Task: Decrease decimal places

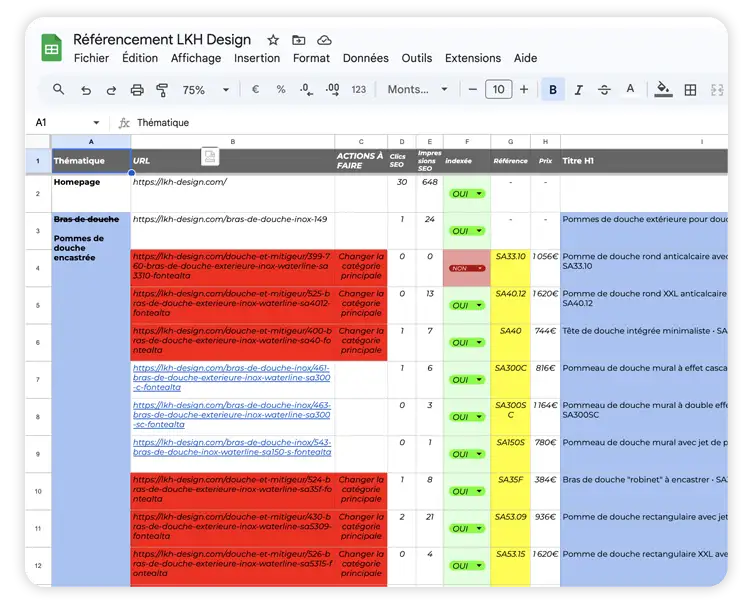Action: (x=306, y=89)
